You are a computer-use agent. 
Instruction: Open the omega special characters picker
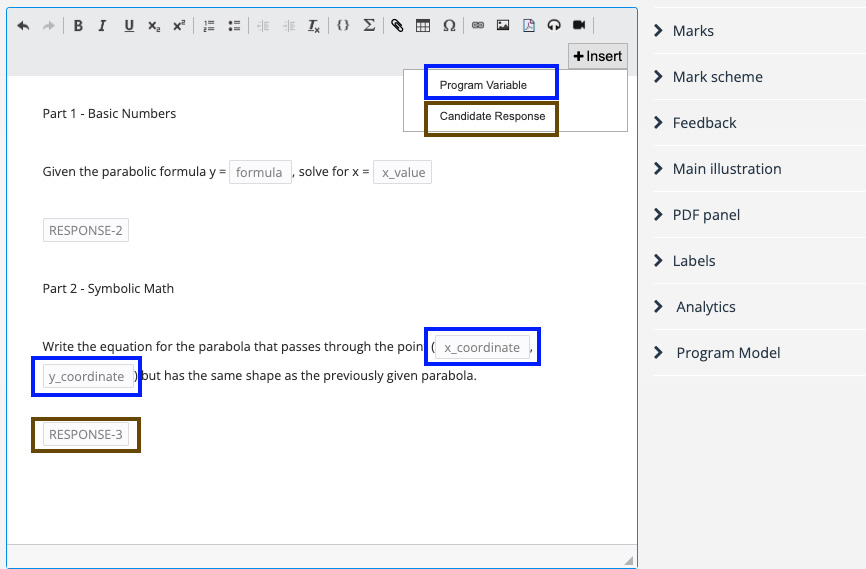pyautogui.click(x=449, y=26)
